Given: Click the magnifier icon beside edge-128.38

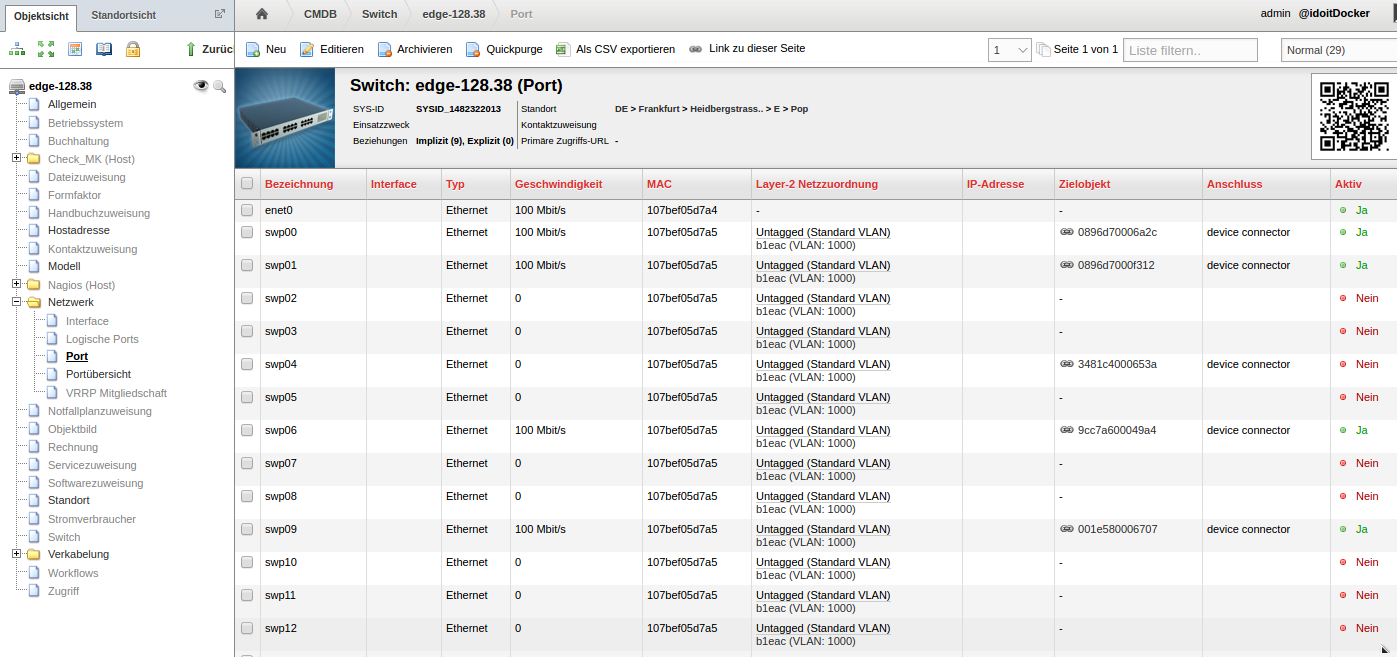Looking at the screenshot, I should 220,87.
